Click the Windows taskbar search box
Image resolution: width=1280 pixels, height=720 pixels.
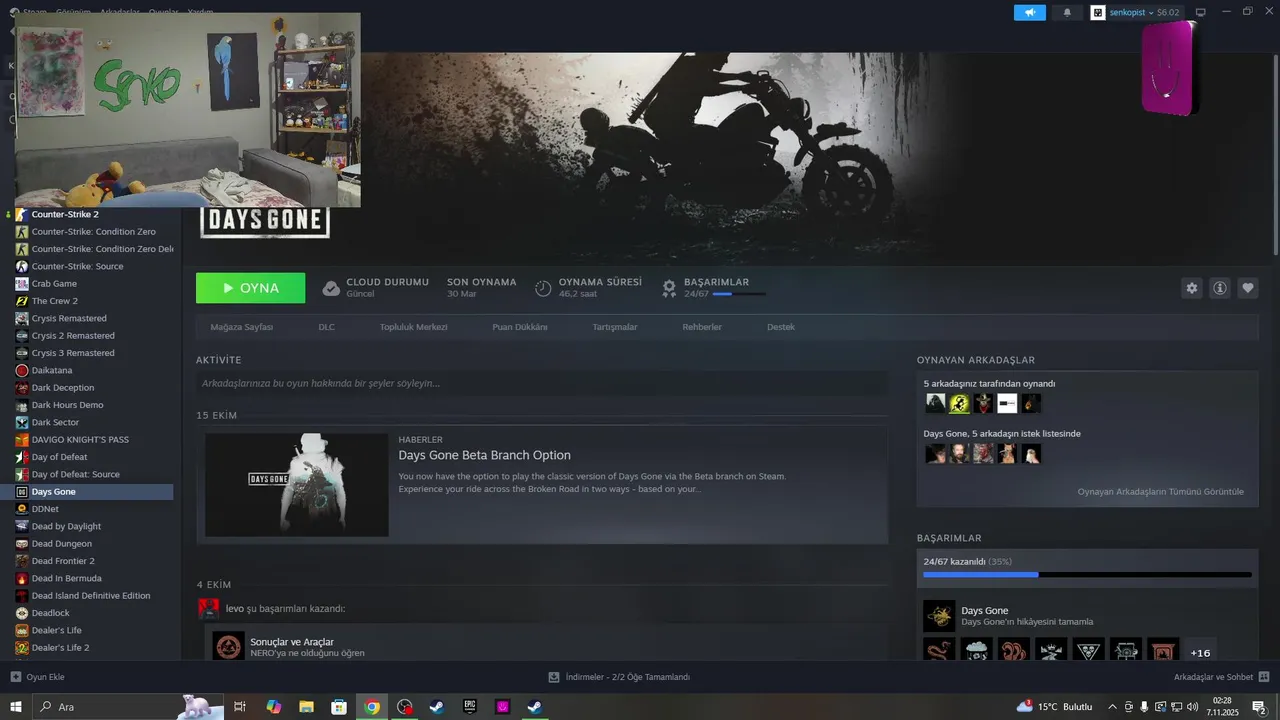(x=128, y=707)
